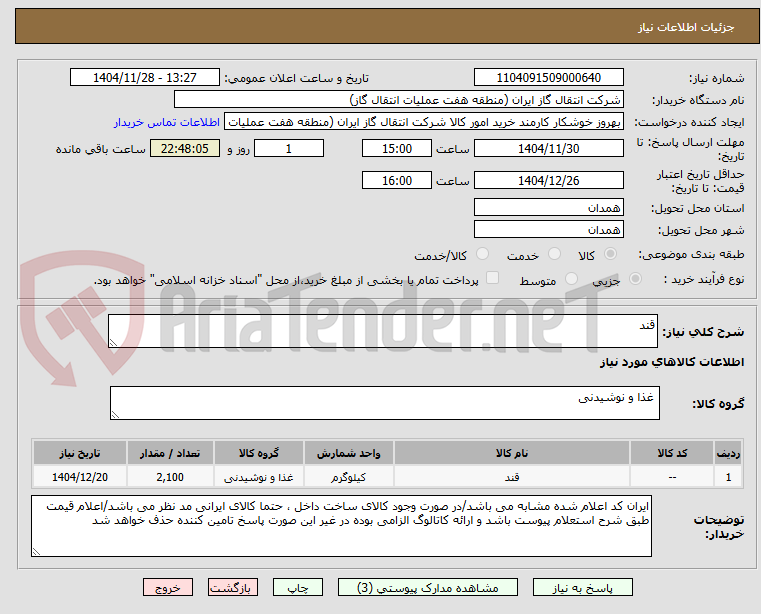Screen dimensions: 761x614
Task: Click the ردیف column header
Action: click(728, 453)
